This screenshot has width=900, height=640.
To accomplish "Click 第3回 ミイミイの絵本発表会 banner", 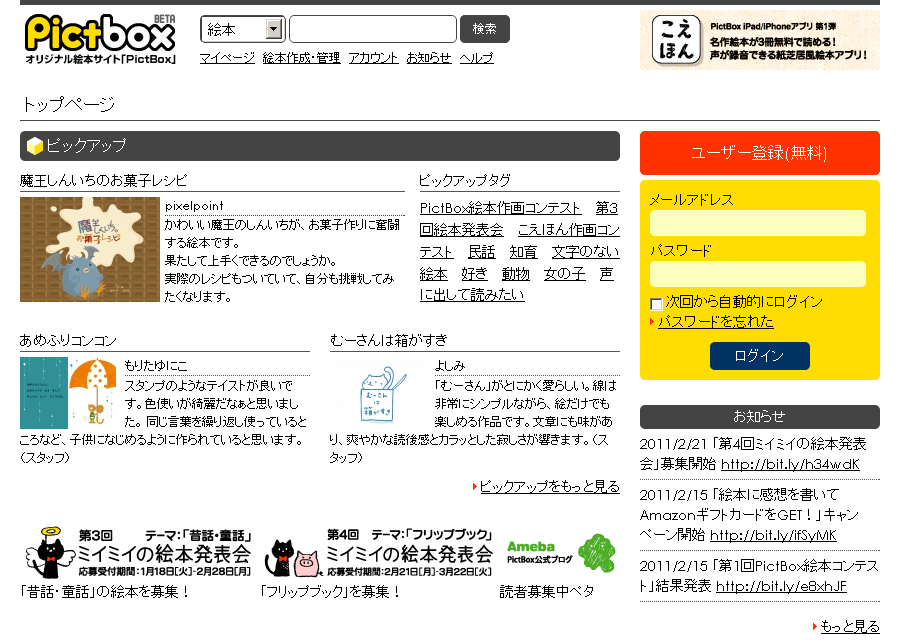I will coord(139,552).
